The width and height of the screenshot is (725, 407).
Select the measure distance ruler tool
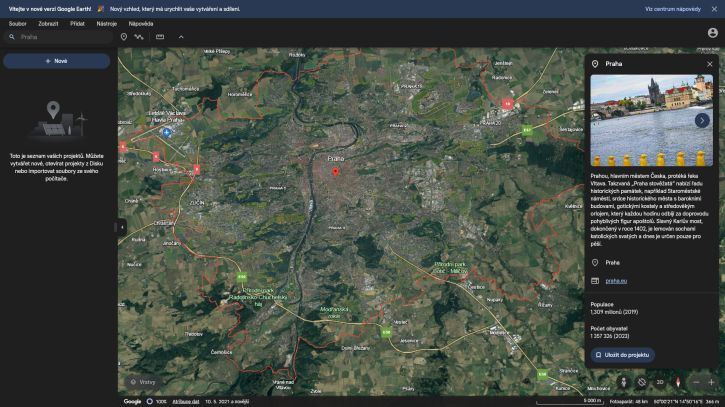coord(160,37)
